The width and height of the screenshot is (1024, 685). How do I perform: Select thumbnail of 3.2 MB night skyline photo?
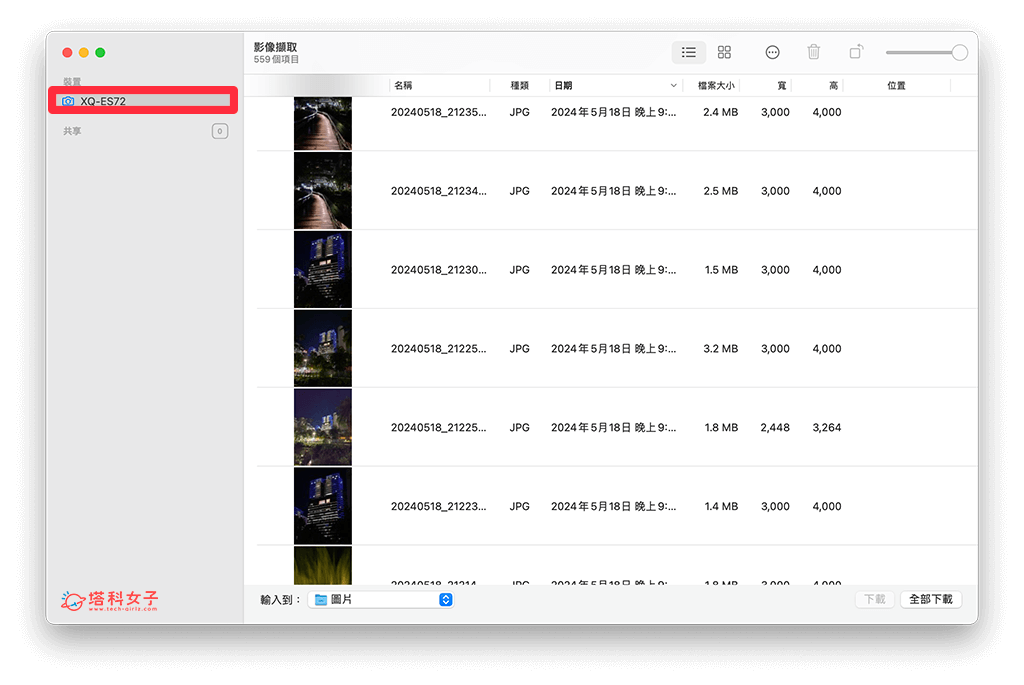click(323, 349)
